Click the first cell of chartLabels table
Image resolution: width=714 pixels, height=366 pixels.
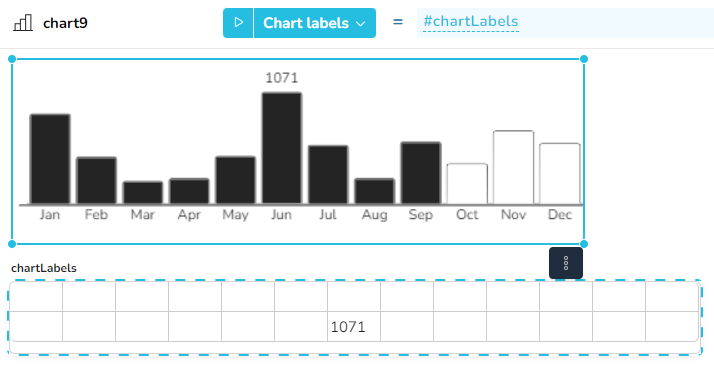pos(36,296)
